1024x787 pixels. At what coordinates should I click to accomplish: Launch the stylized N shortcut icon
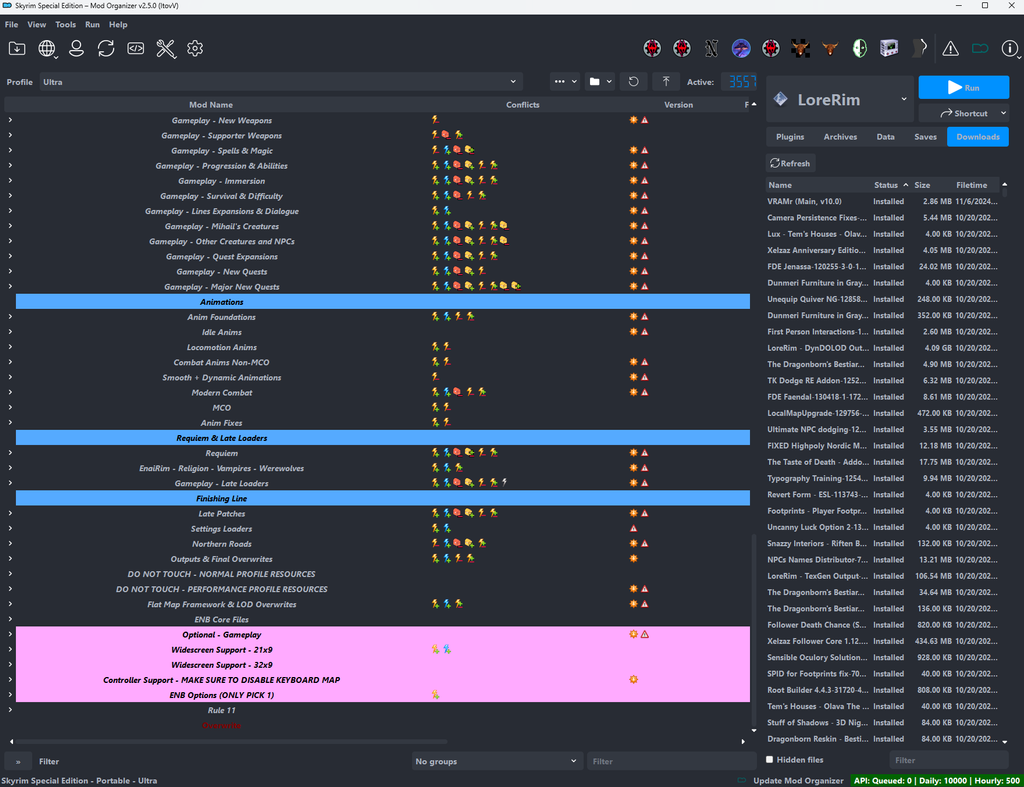711,48
